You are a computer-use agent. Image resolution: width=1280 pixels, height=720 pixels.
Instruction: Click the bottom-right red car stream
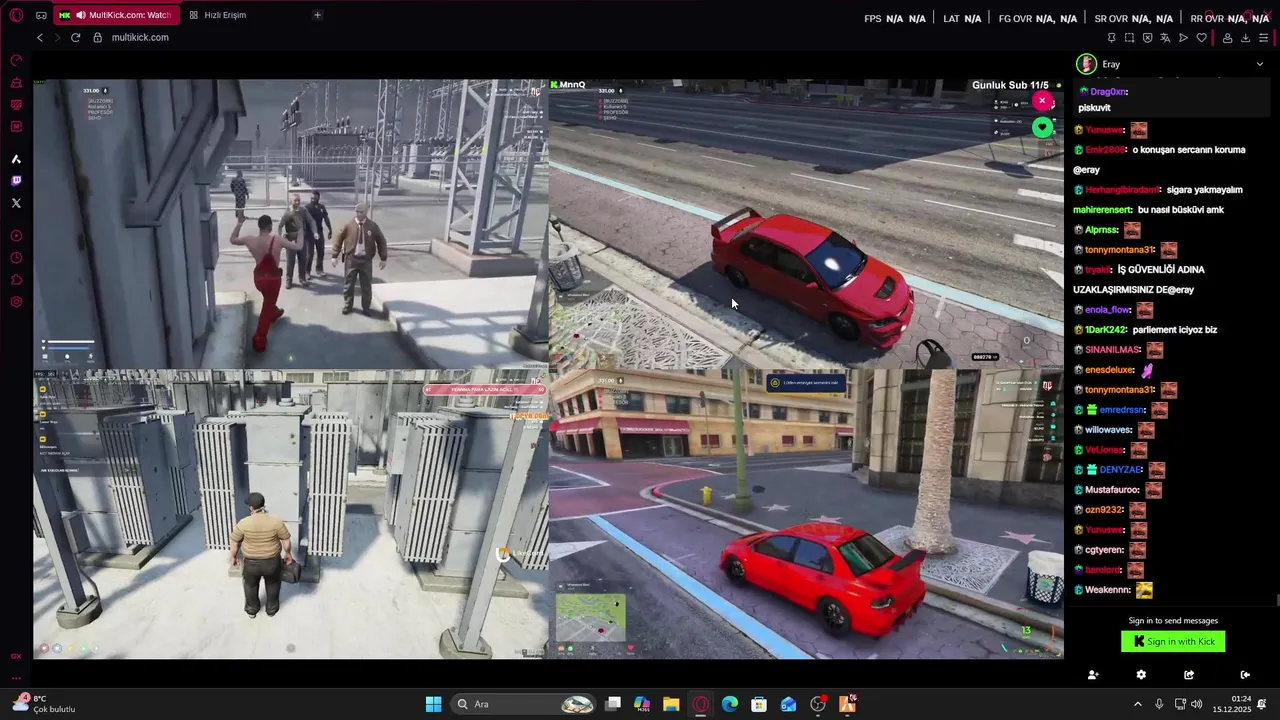pos(806,514)
